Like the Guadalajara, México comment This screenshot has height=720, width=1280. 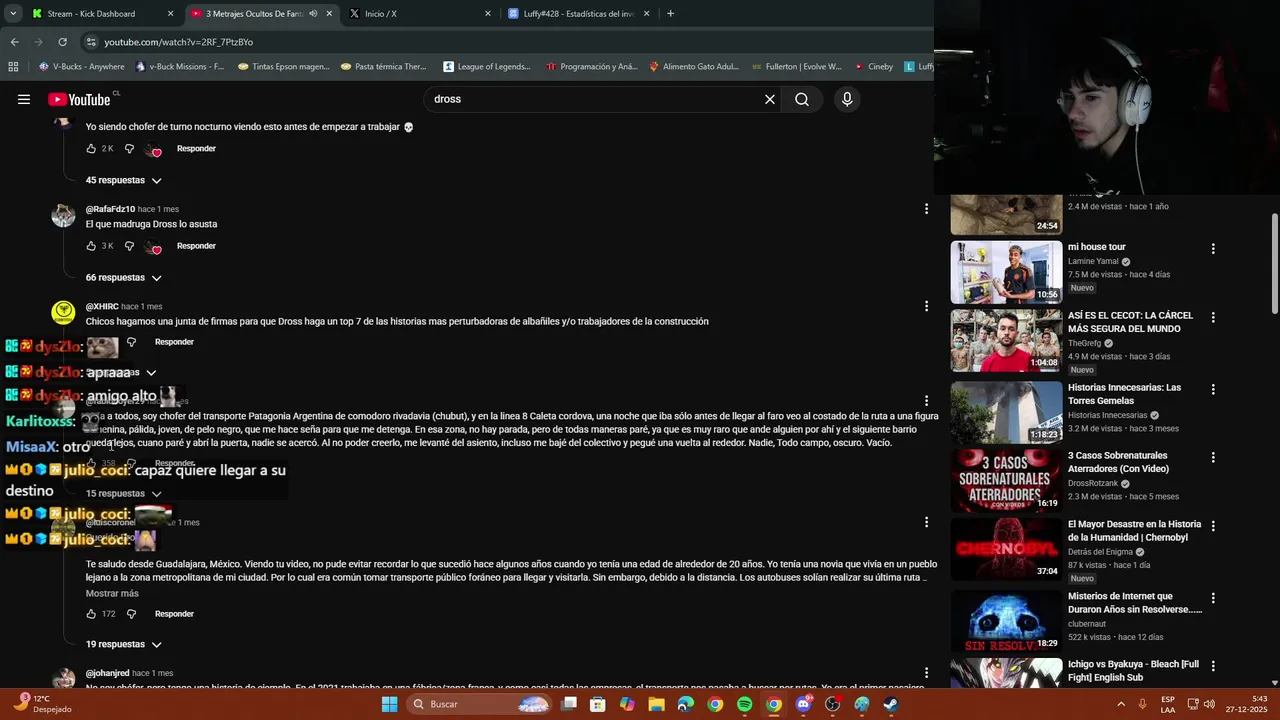(91, 614)
